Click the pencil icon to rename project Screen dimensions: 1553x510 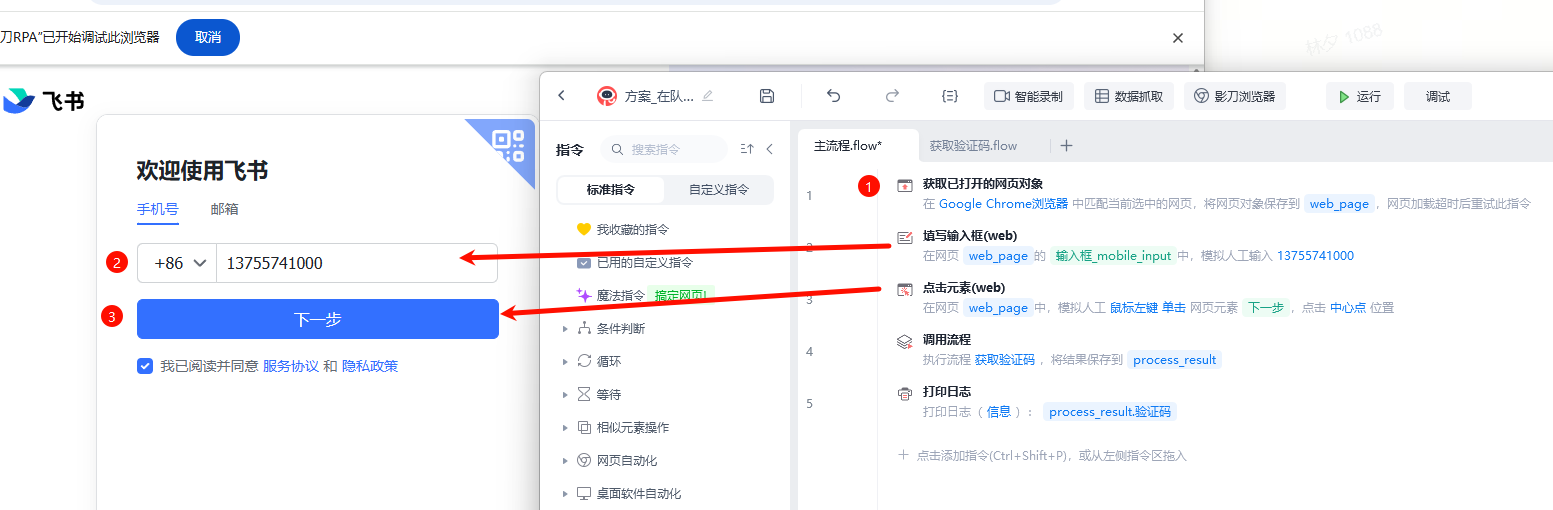coord(708,96)
